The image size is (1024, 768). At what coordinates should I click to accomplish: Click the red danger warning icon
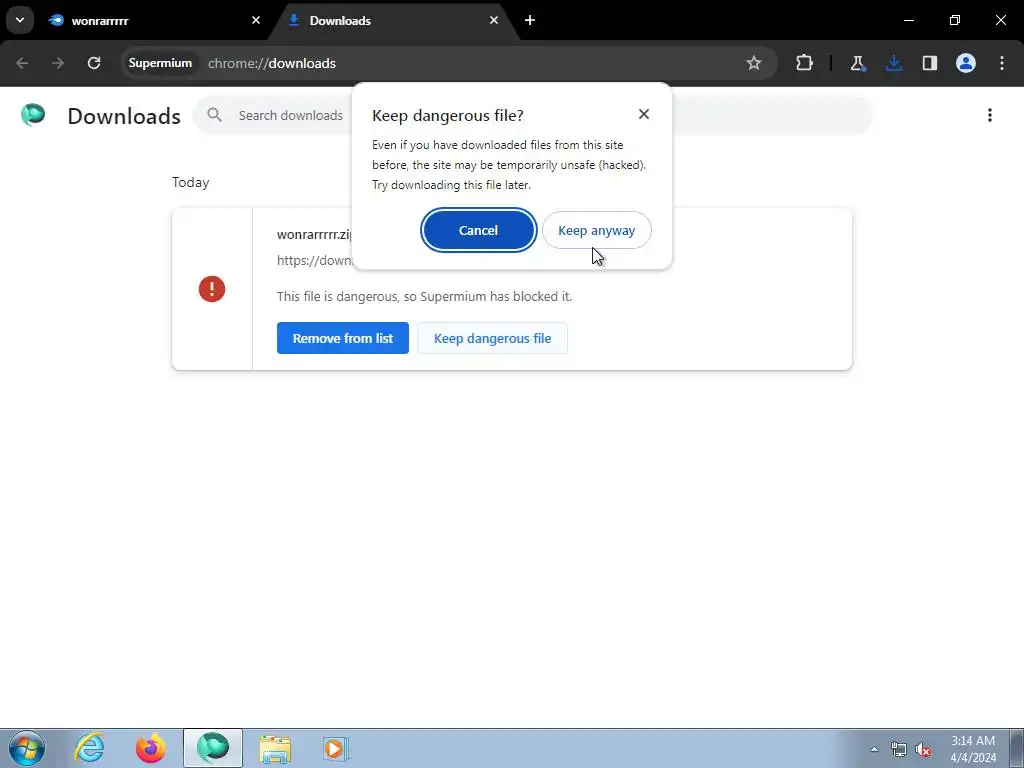pyautogui.click(x=212, y=289)
